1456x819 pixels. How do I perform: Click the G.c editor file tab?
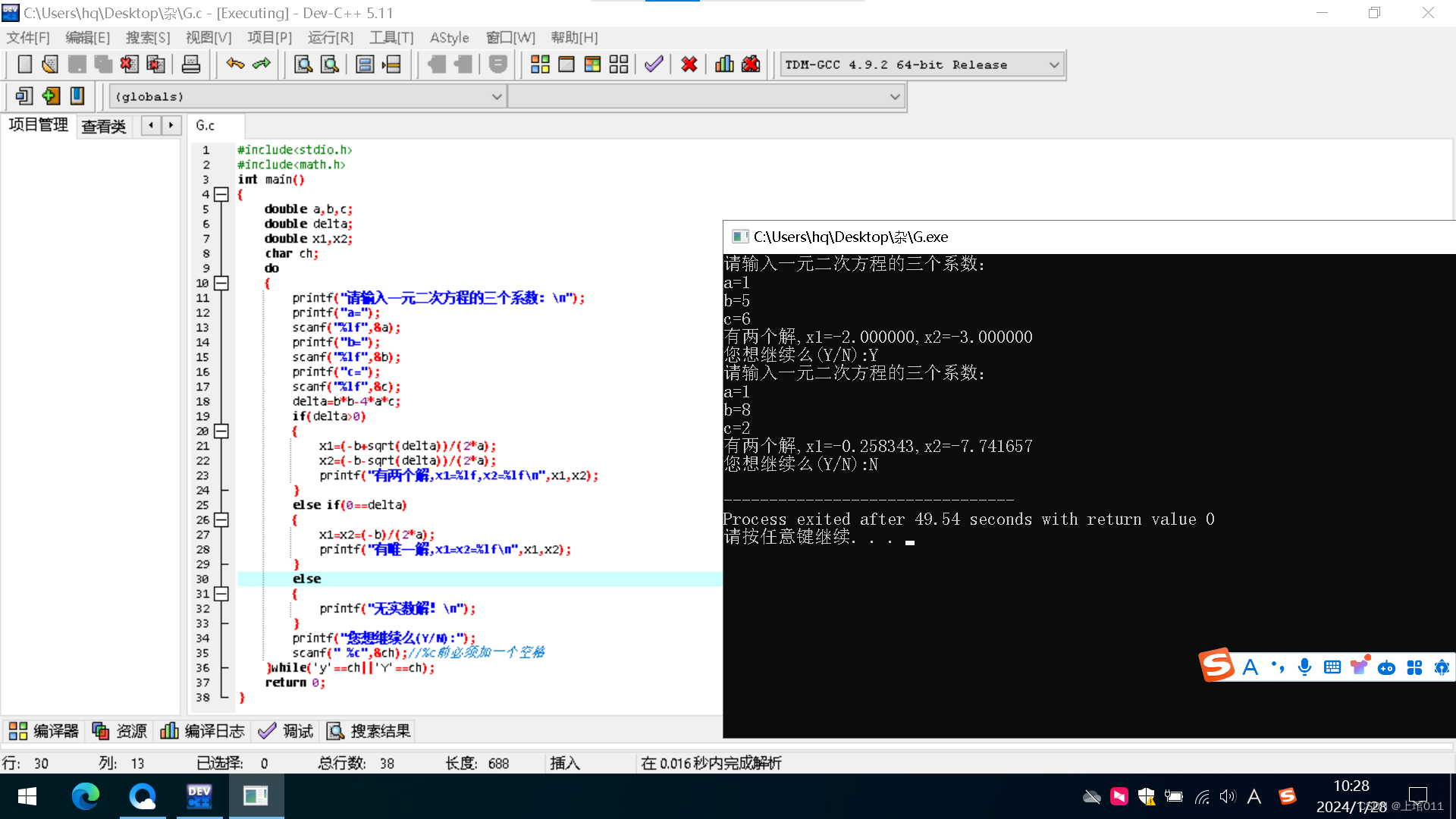coord(206,126)
